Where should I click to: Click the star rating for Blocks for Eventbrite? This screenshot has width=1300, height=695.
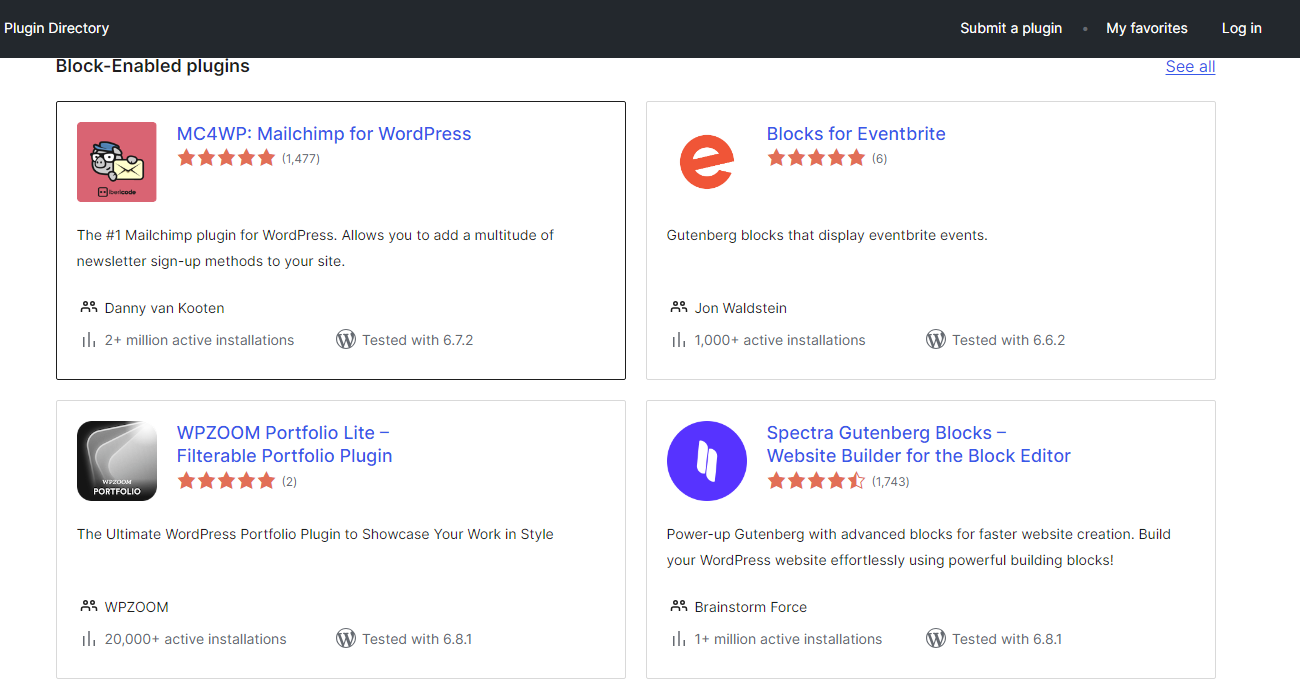pyautogui.click(x=816, y=158)
